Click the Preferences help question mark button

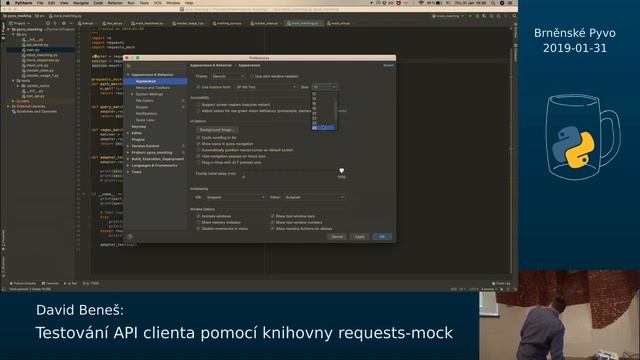coord(130,236)
